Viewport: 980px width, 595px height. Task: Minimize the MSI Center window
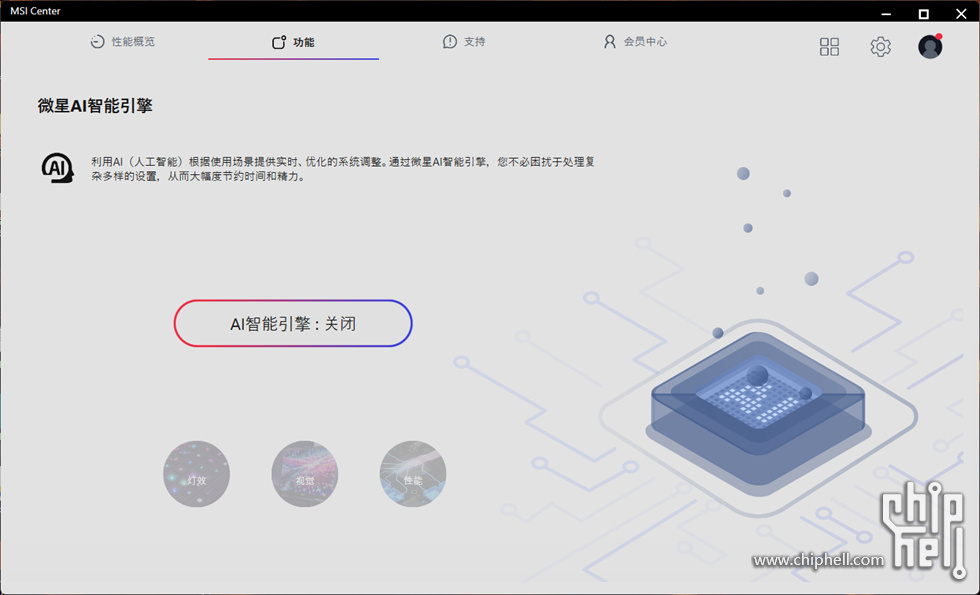885,13
